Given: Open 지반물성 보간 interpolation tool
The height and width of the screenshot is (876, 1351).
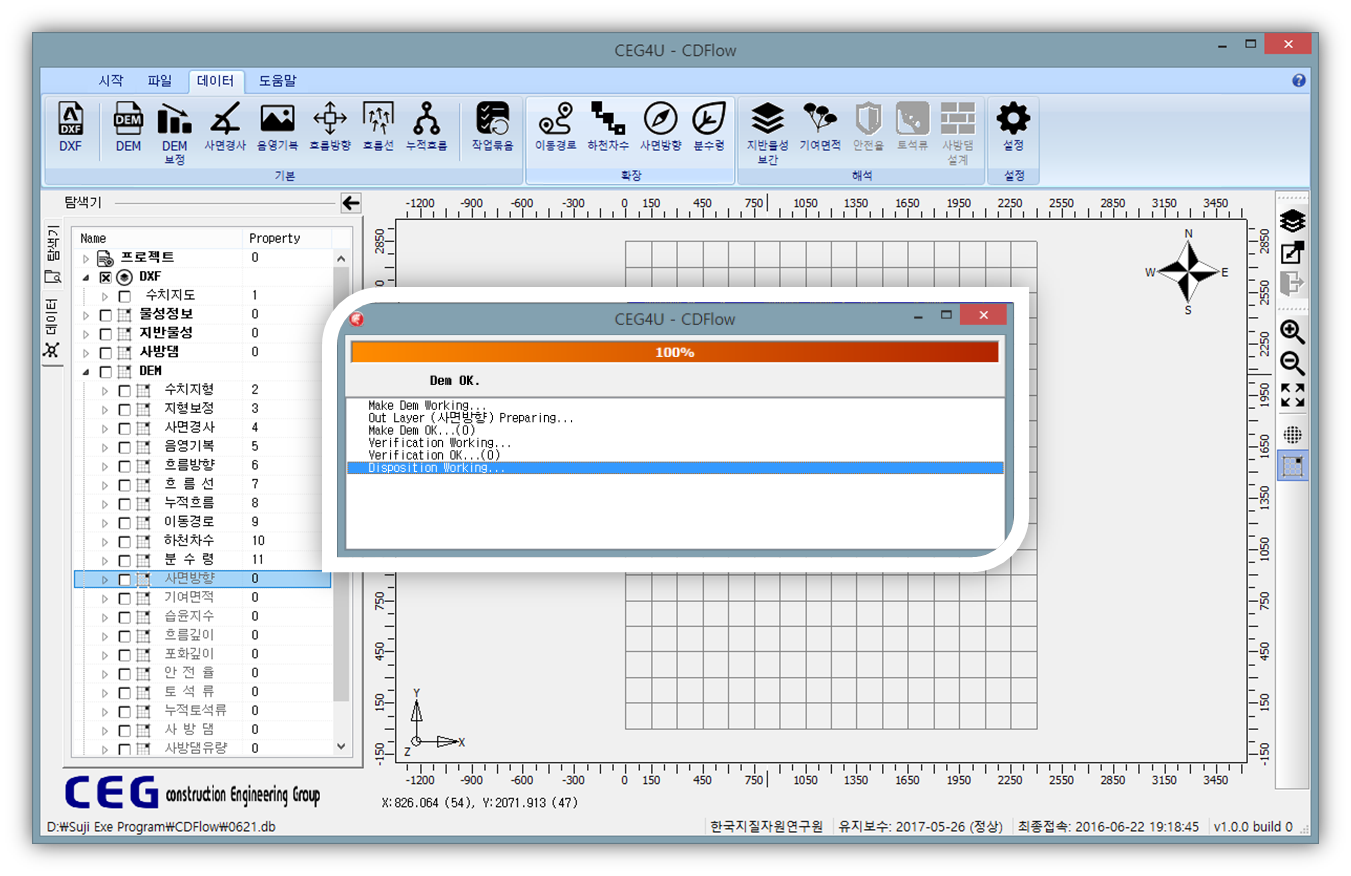Looking at the screenshot, I should coord(767,132).
